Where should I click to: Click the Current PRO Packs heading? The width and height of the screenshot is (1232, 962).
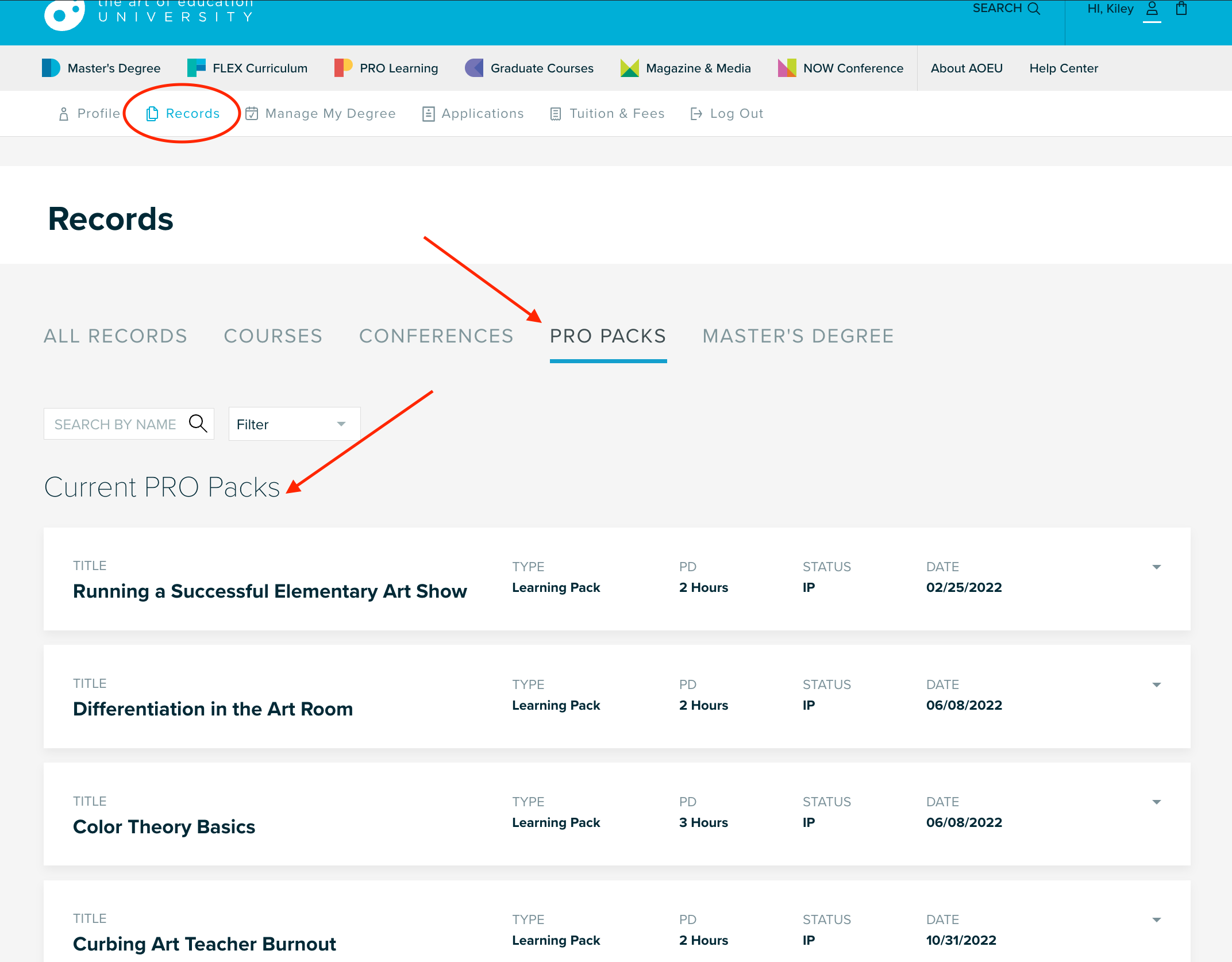click(x=162, y=487)
